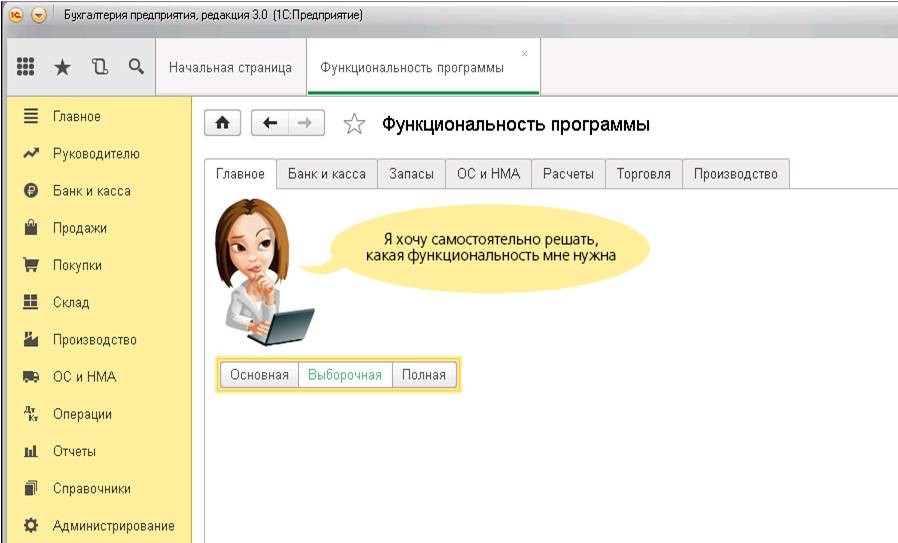Open Favorites star in top toolbar
Screen dimensions: 898x543
[62, 67]
